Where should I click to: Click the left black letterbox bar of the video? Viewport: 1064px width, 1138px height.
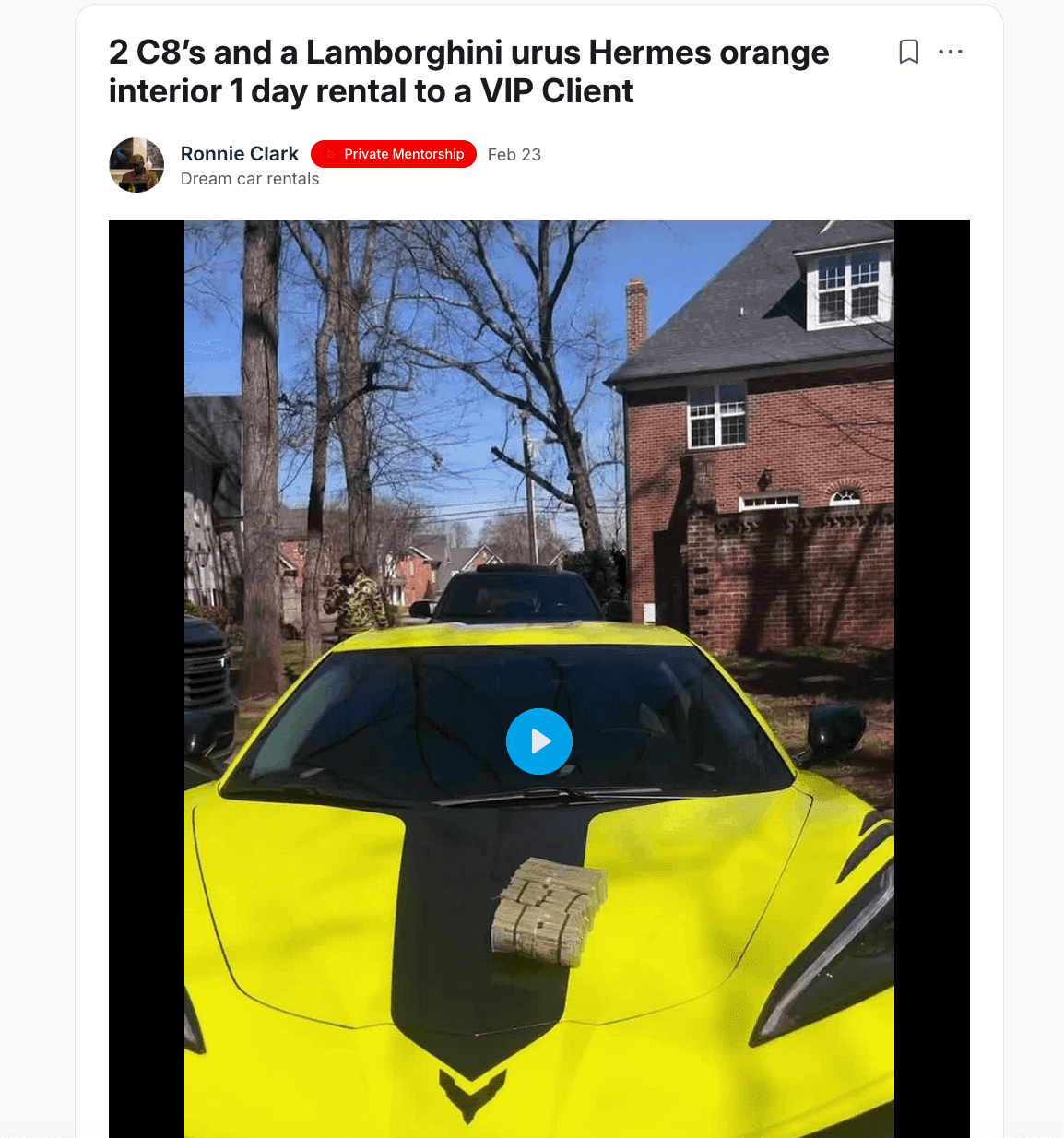pos(147,679)
